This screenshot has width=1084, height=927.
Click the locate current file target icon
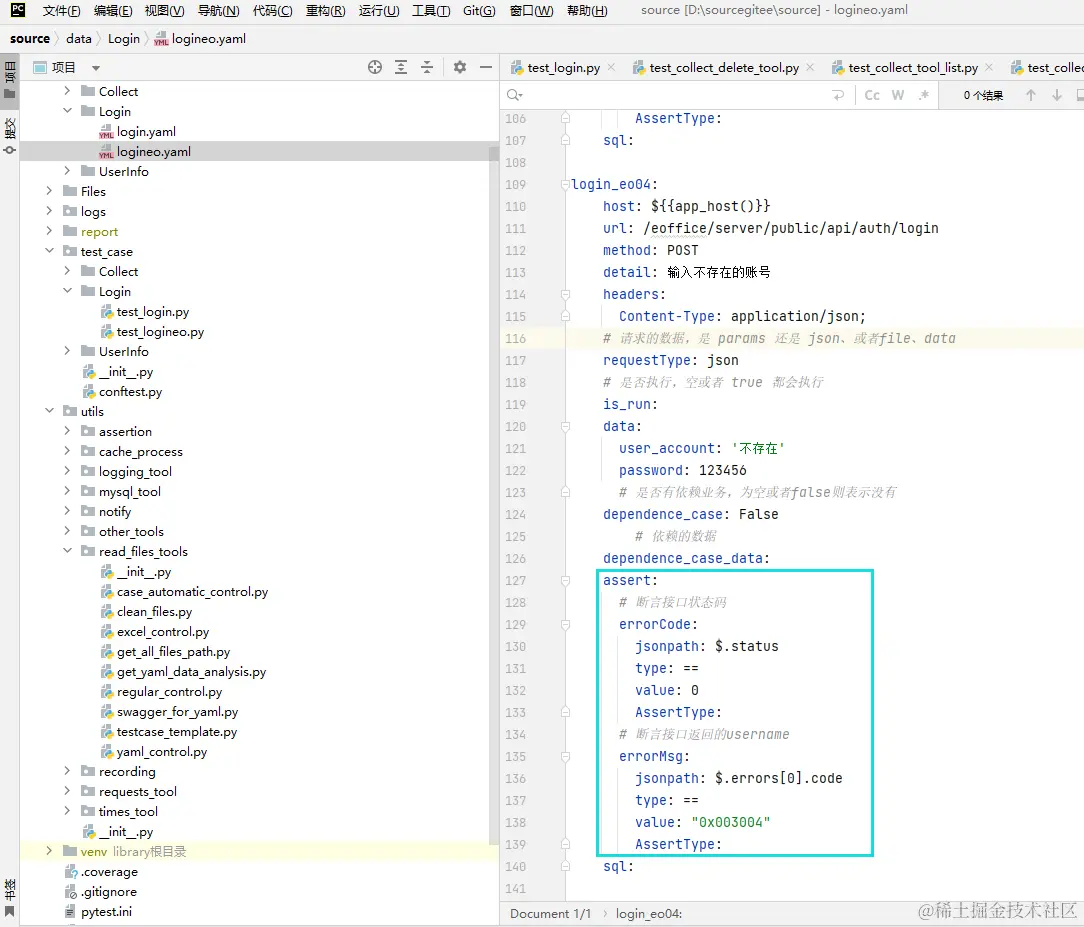375,67
